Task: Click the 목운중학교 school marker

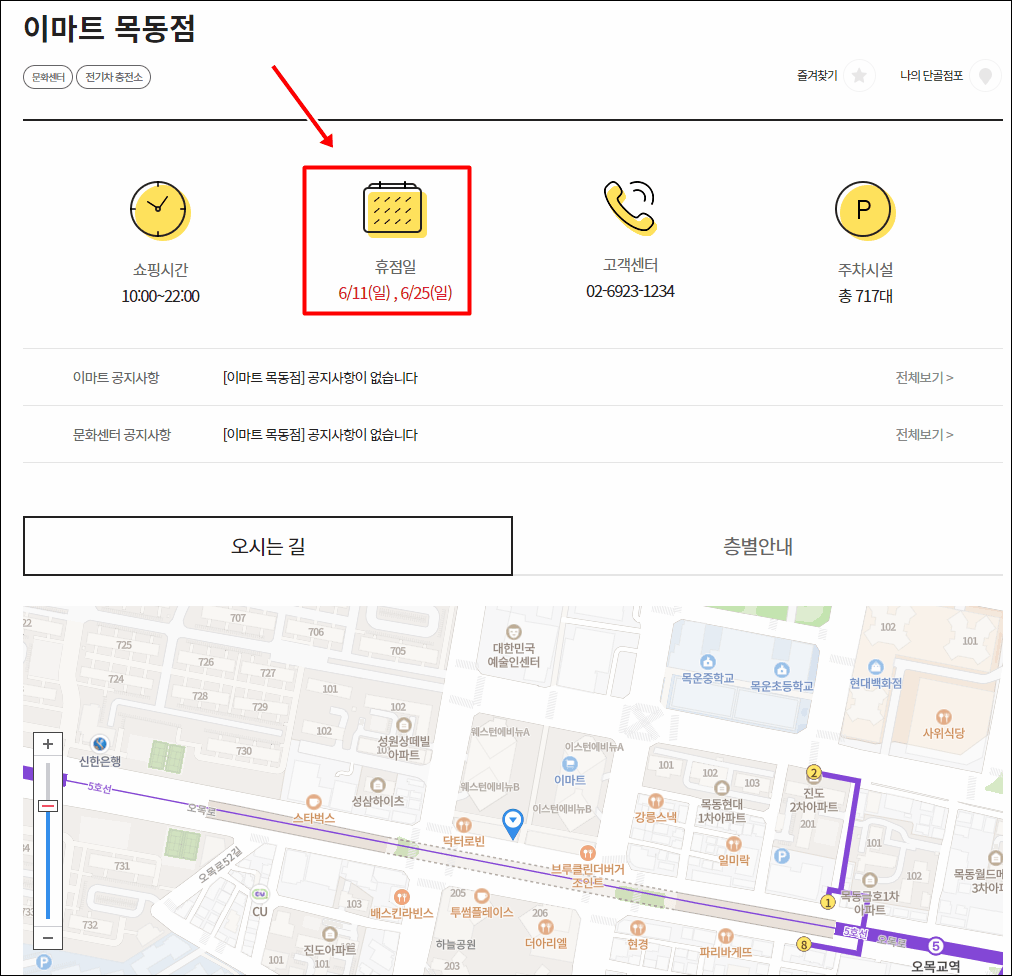Action: [708, 662]
